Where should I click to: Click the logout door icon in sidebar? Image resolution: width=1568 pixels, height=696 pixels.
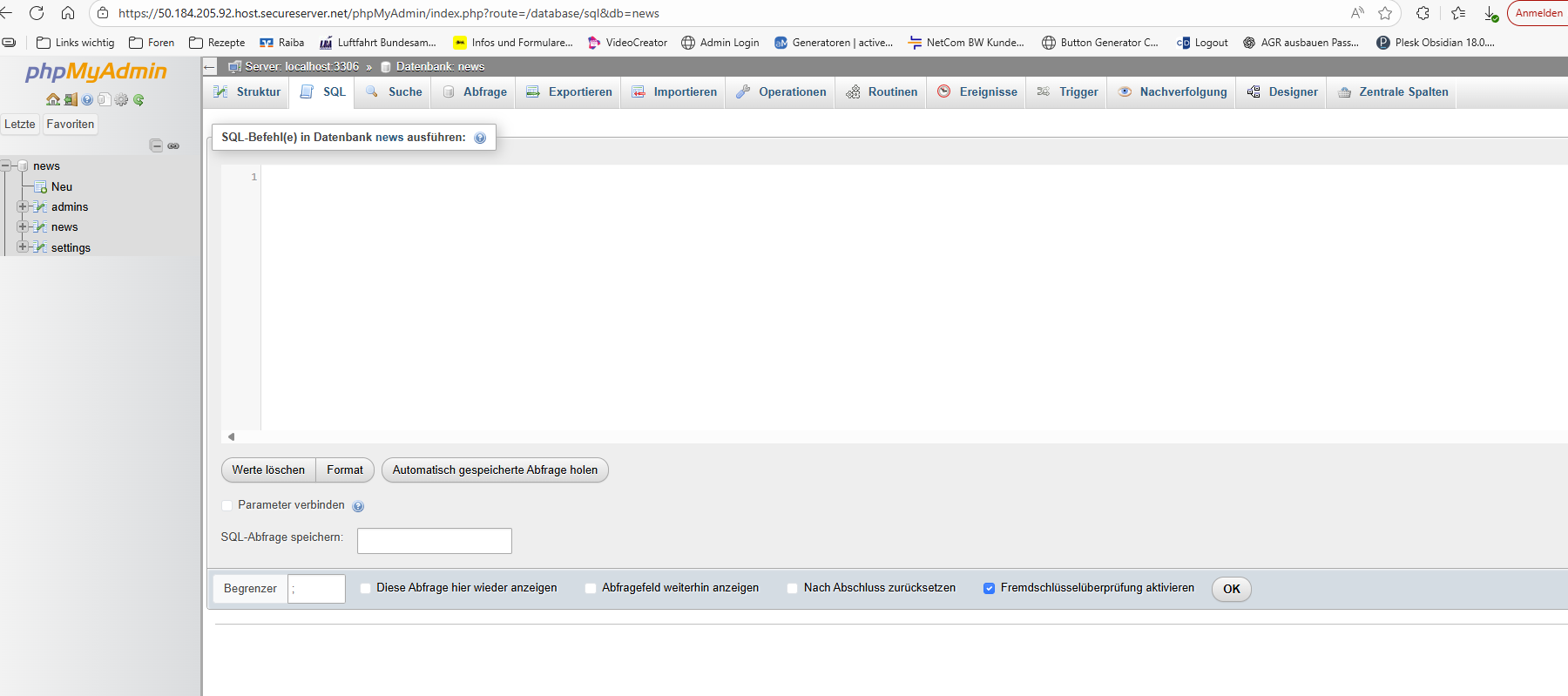pyautogui.click(x=71, y=99)
